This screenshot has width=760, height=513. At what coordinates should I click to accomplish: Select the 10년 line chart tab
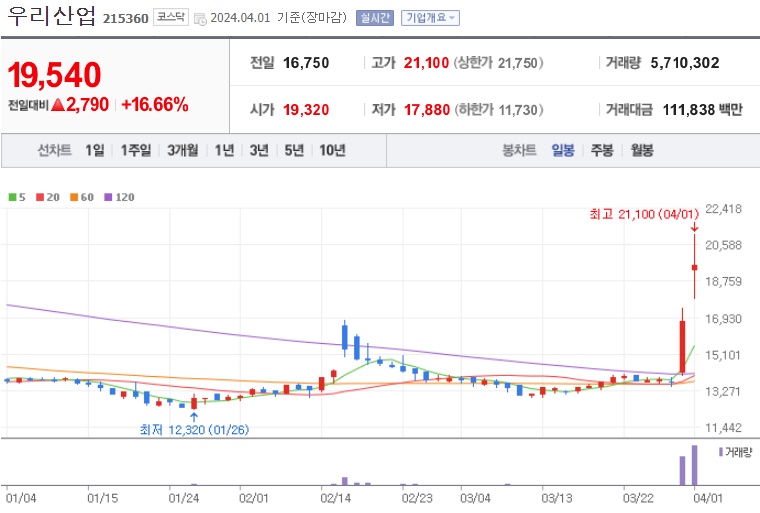(x=332, y=150)
